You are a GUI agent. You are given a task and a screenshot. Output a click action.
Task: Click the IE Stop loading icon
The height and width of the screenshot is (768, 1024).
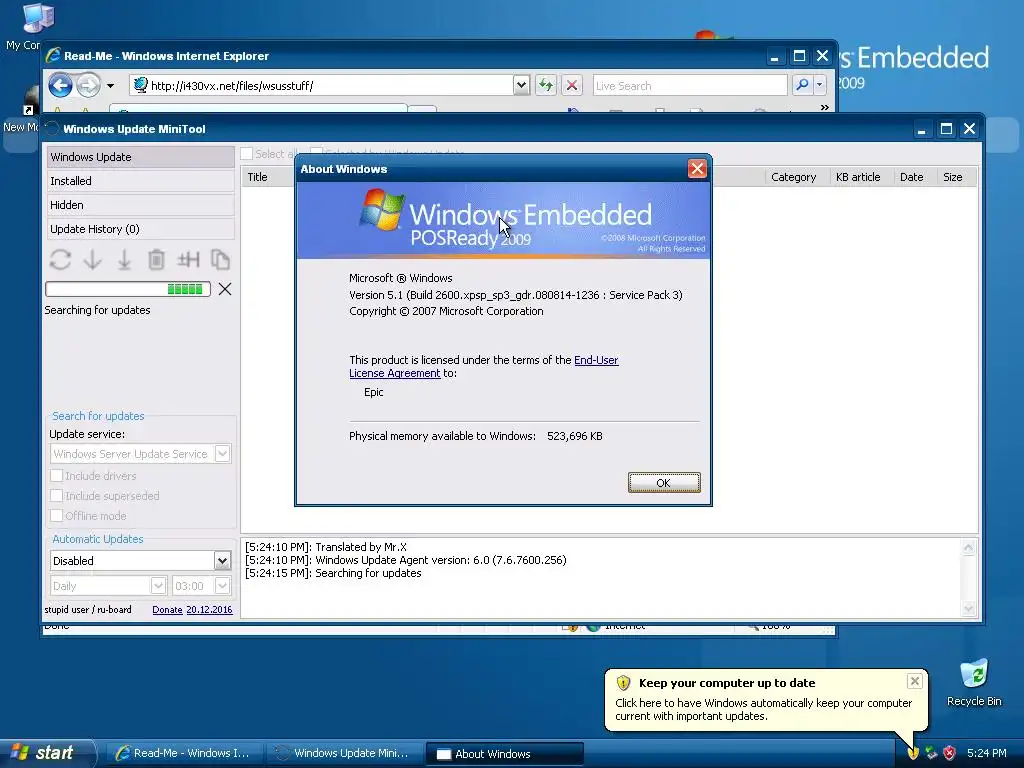(572, 86)
